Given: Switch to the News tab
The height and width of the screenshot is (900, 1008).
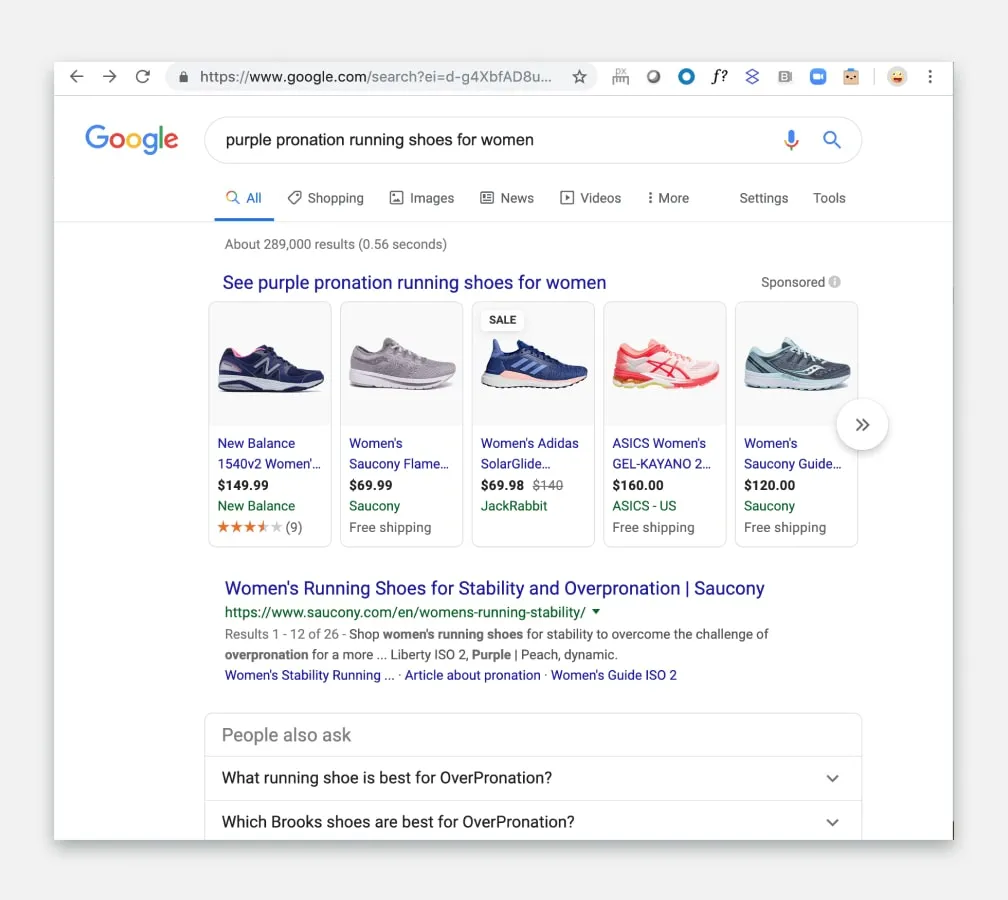Looking at the screenshot, I should [x=507, y=198].
